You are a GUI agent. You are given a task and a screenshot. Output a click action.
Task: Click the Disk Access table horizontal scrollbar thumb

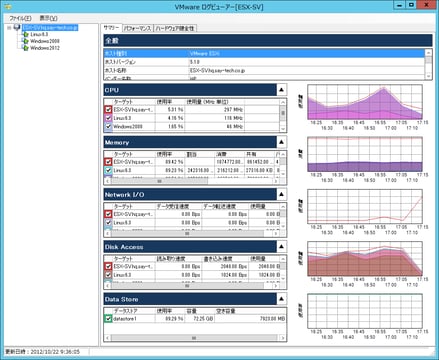tap(187, 286)
